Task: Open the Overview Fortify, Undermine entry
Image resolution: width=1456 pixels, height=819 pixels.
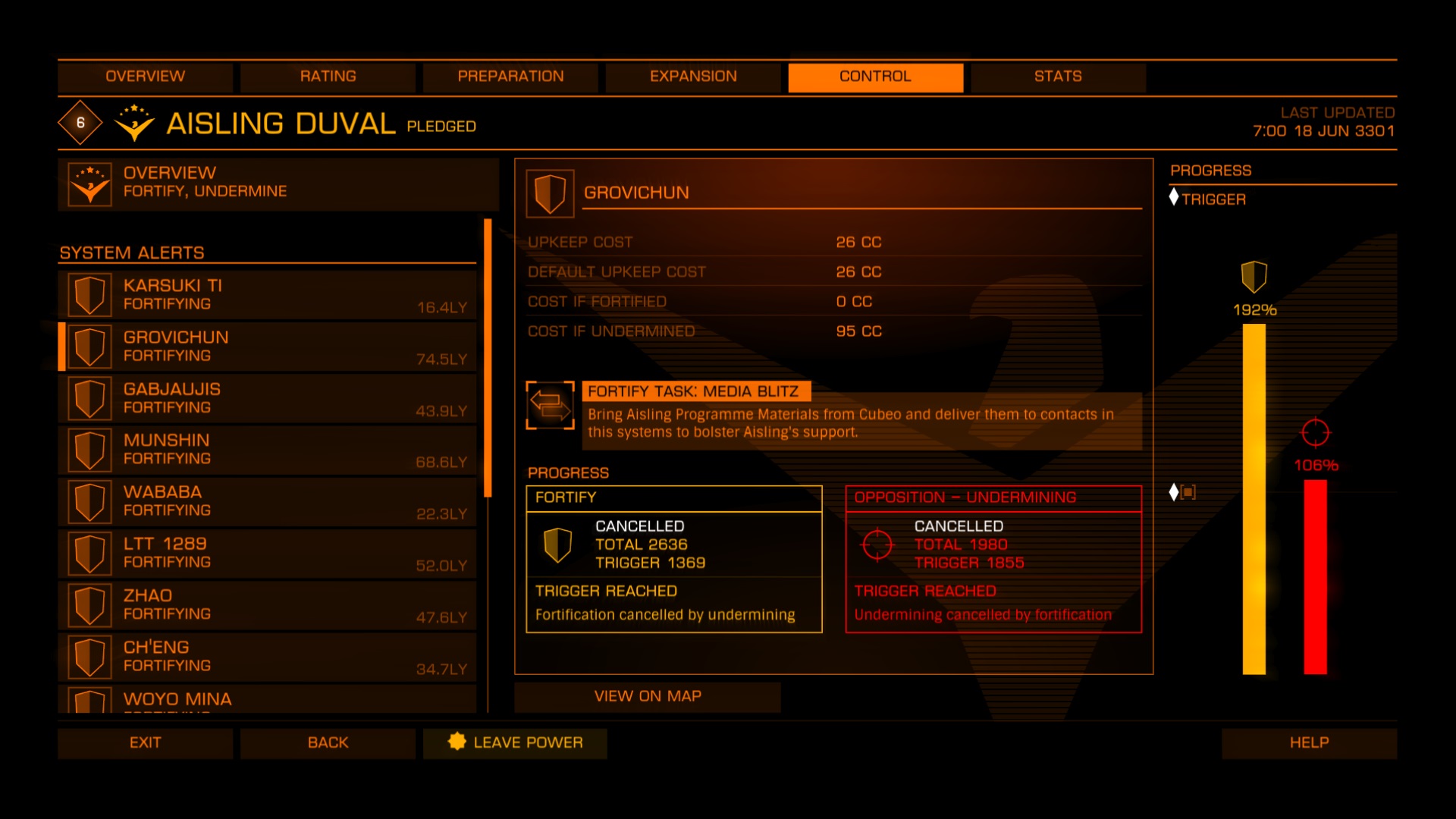Action: click(278, 184)
